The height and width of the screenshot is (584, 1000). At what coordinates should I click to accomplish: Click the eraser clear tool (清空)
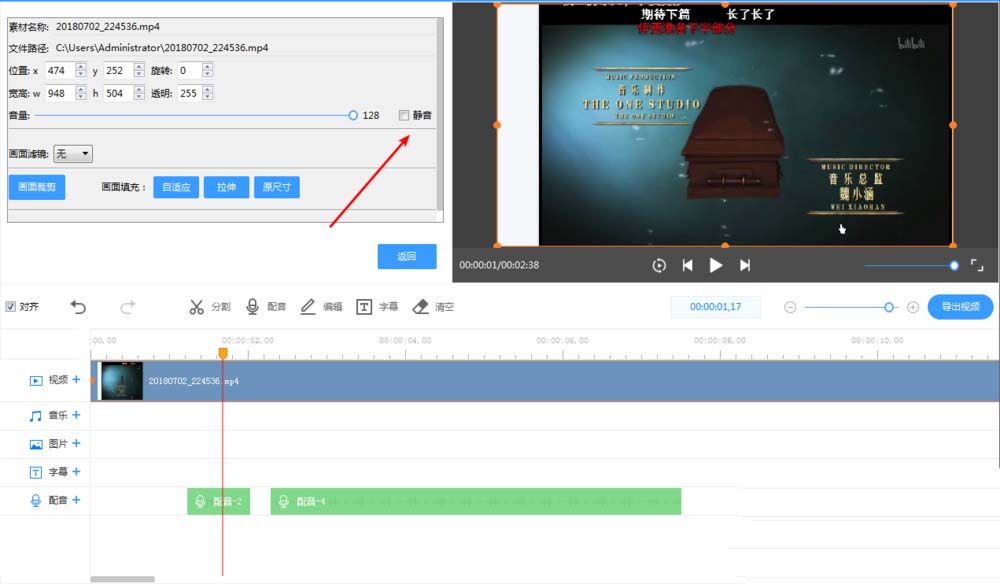[x=433, y=307]
